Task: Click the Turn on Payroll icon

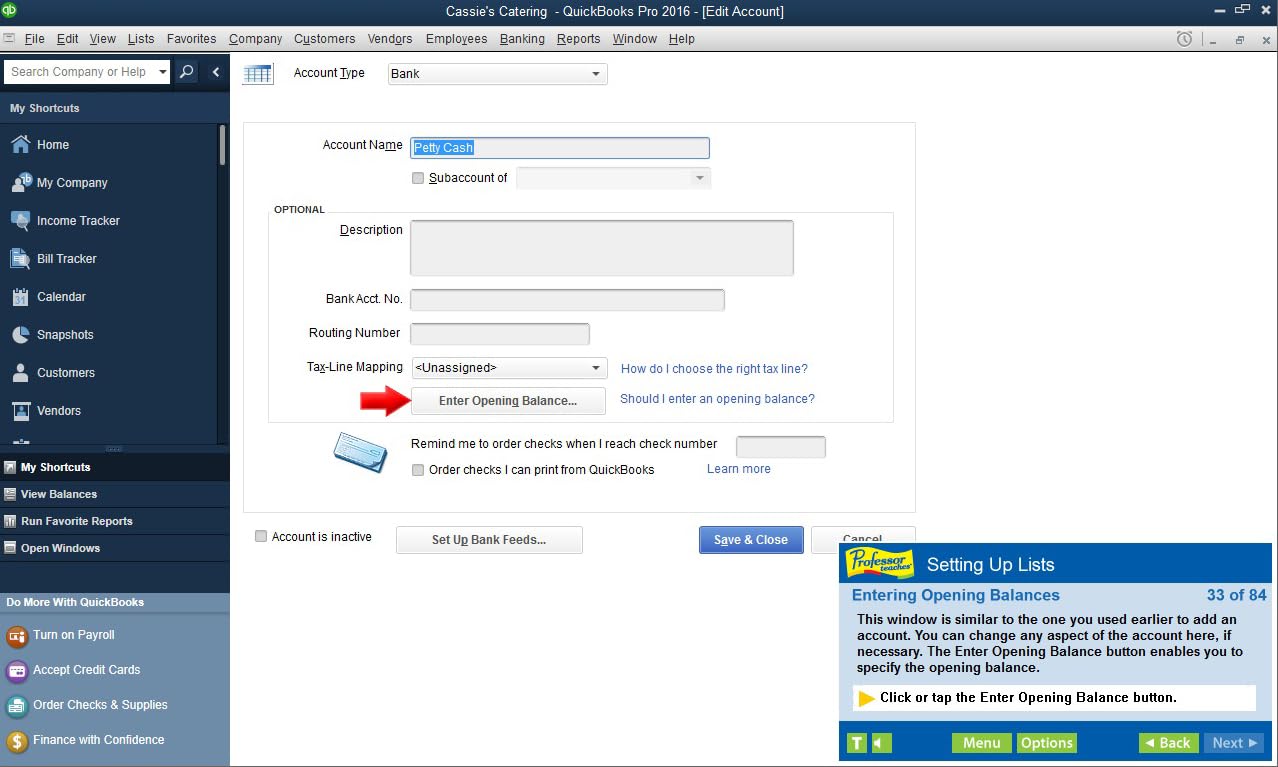Action: tap(17, 636)
